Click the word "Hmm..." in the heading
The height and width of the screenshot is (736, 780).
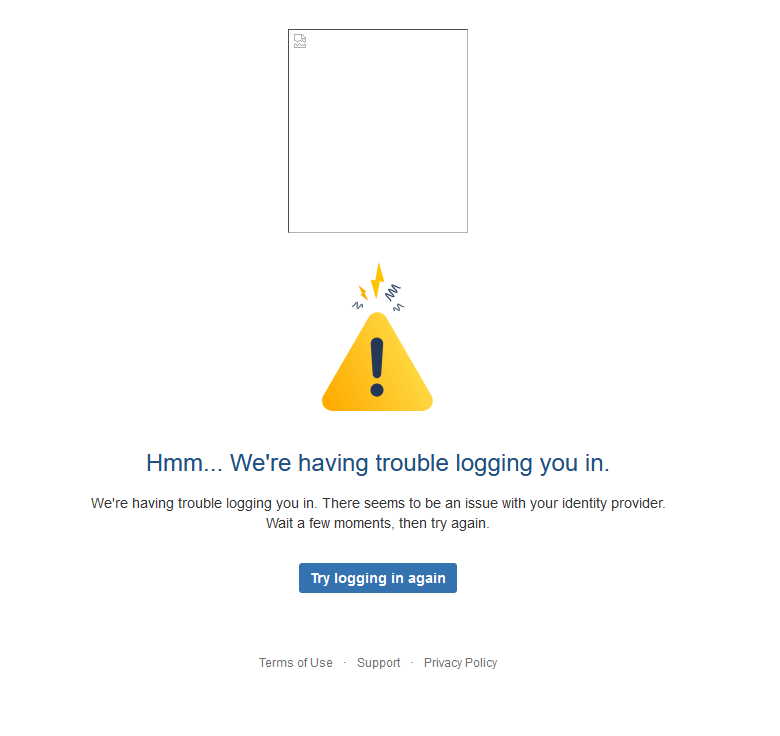[184, 463]
